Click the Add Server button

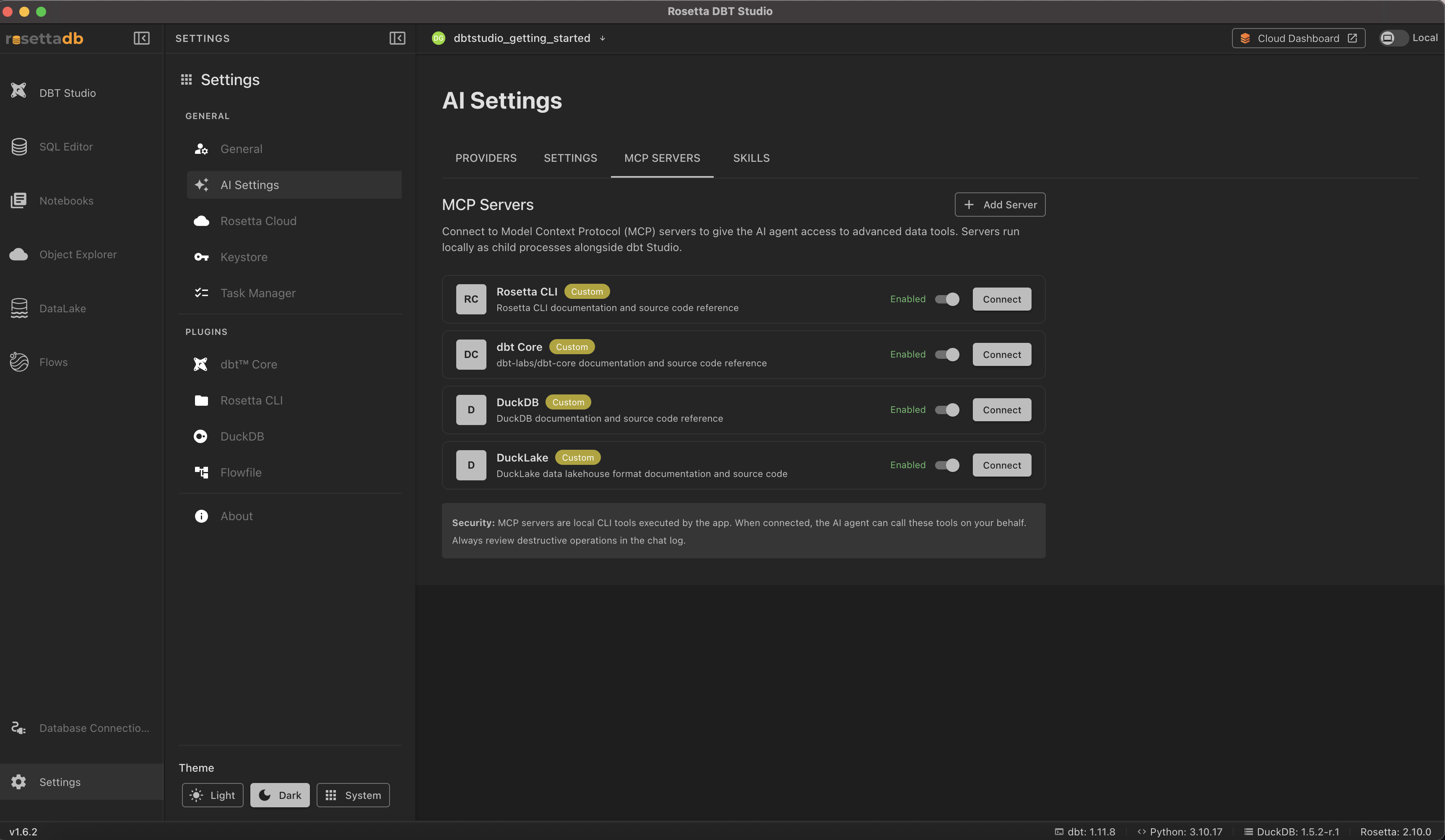coord(1000,205)
